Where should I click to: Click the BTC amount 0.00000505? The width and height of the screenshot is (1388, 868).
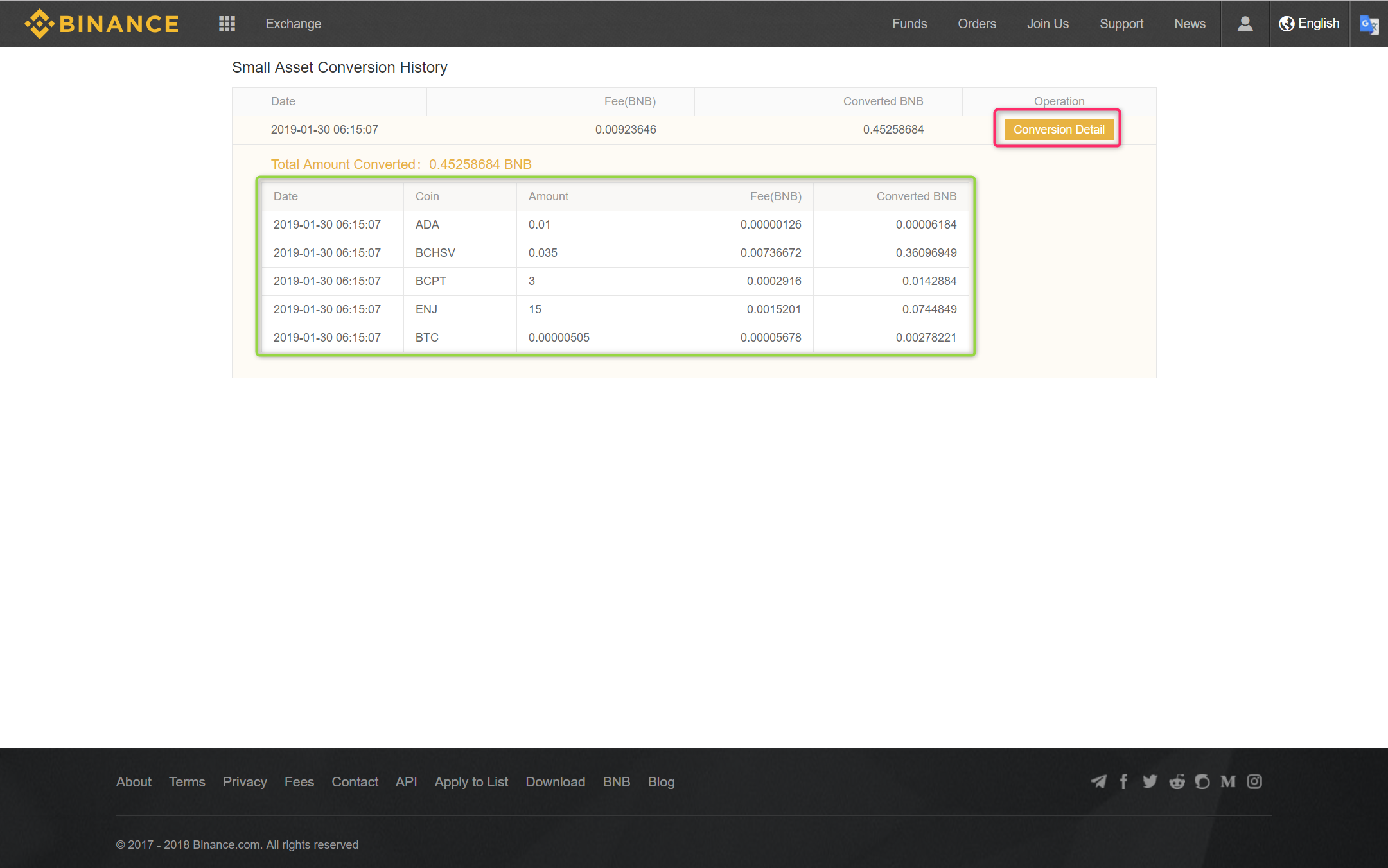tap(559, 338)
